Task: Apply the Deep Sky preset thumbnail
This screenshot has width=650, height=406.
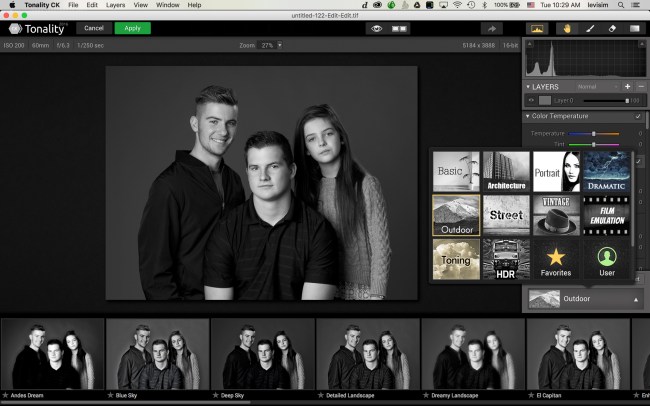Action: pyautogui.click(x=263, y=354)
